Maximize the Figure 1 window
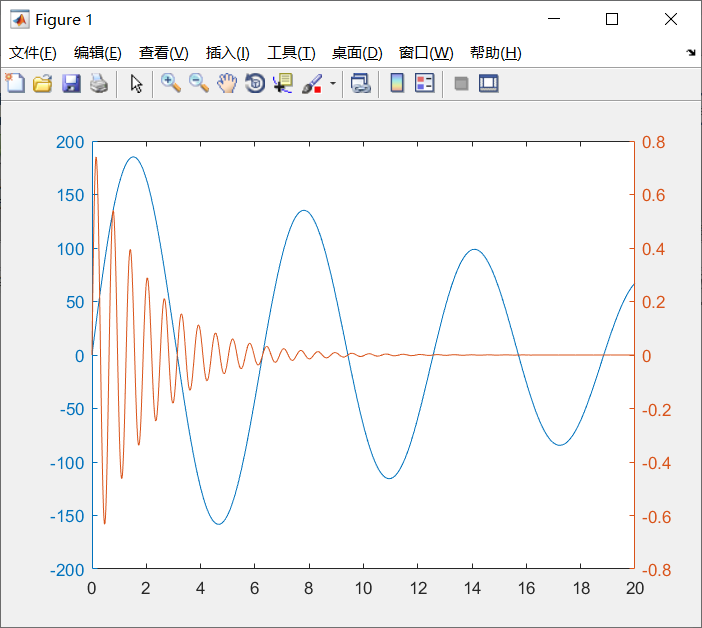This screenshot has width=702, height=628. coord(612,19)
